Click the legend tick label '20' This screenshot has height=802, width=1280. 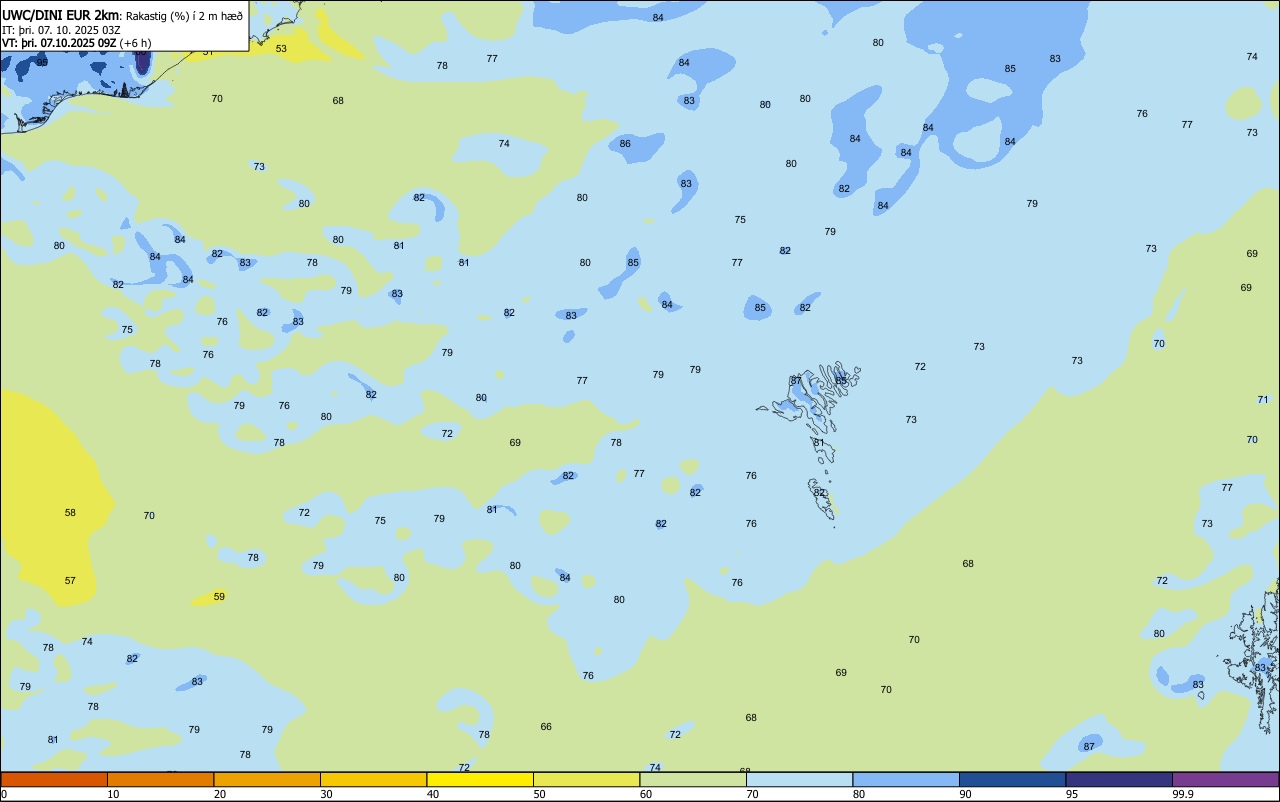tap(220, 794)
